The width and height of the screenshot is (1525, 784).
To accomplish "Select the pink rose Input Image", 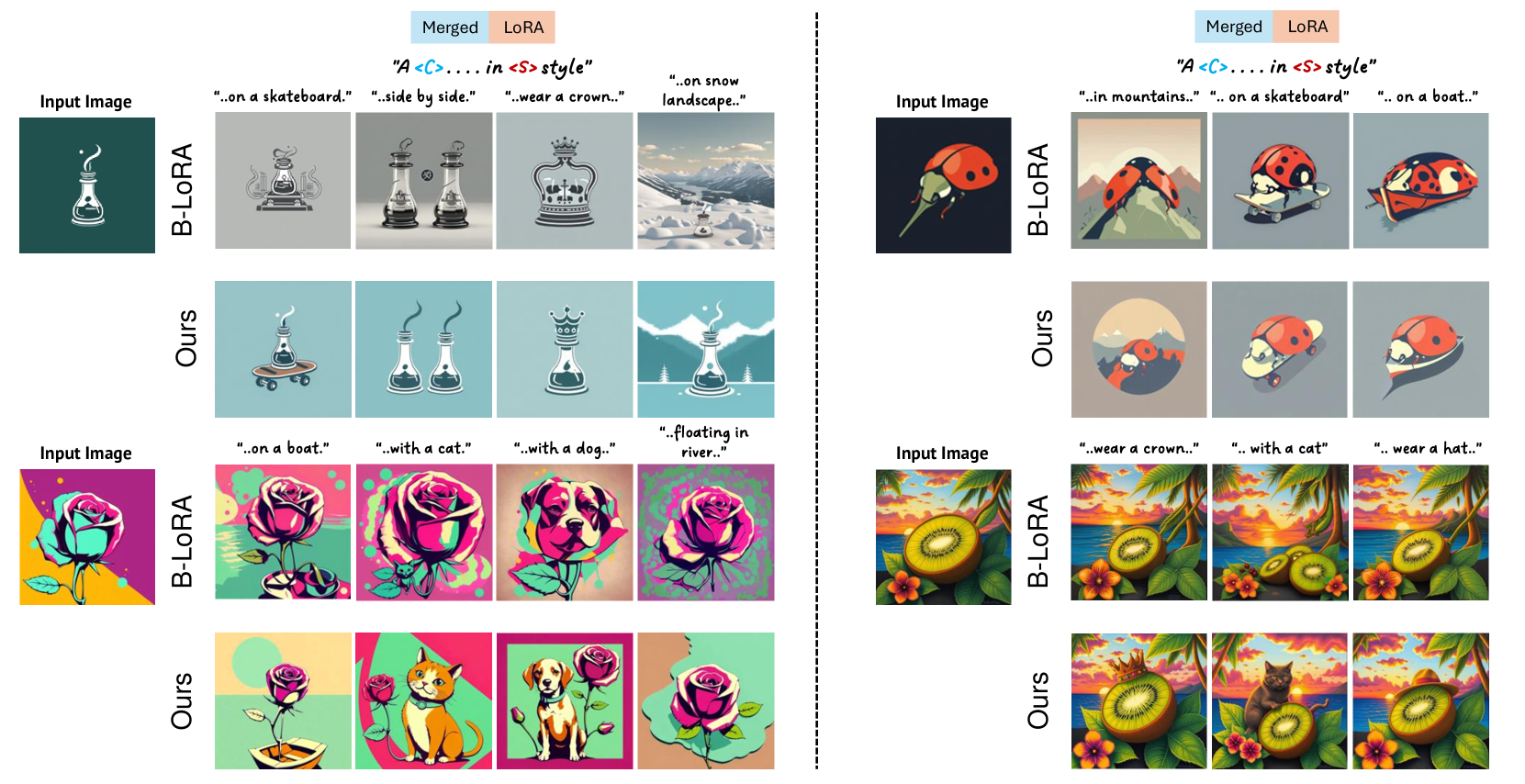I will click(87, 537).
